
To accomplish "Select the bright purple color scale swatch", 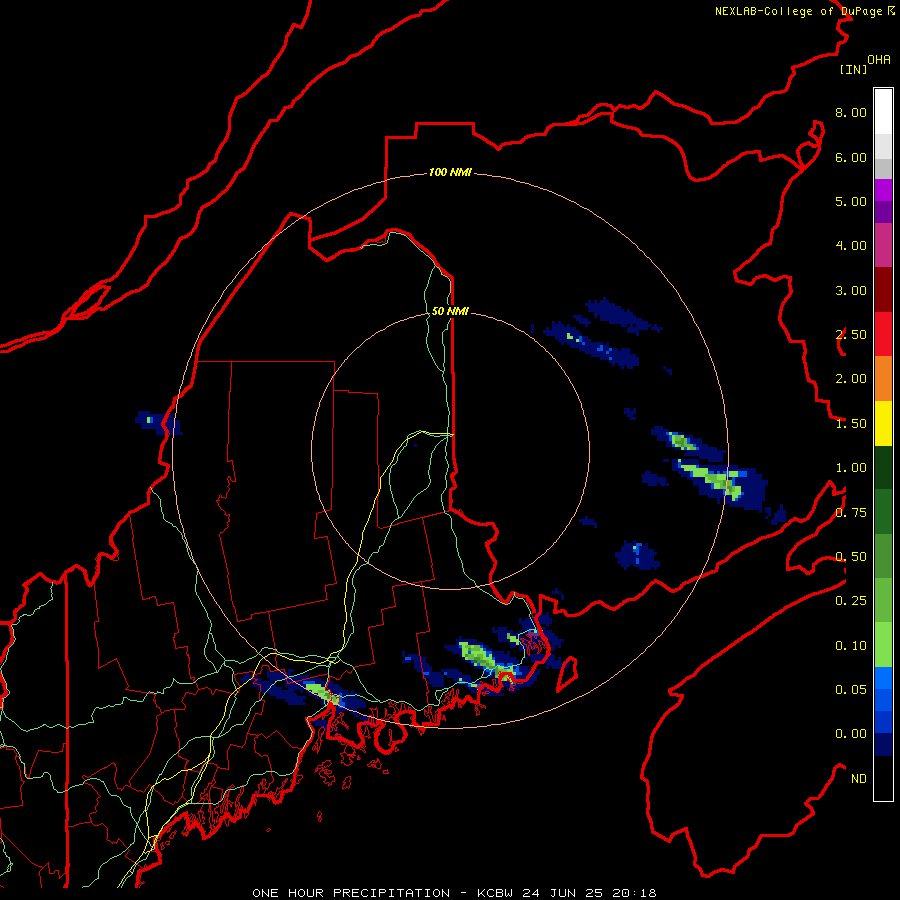I will coord(883,190).
